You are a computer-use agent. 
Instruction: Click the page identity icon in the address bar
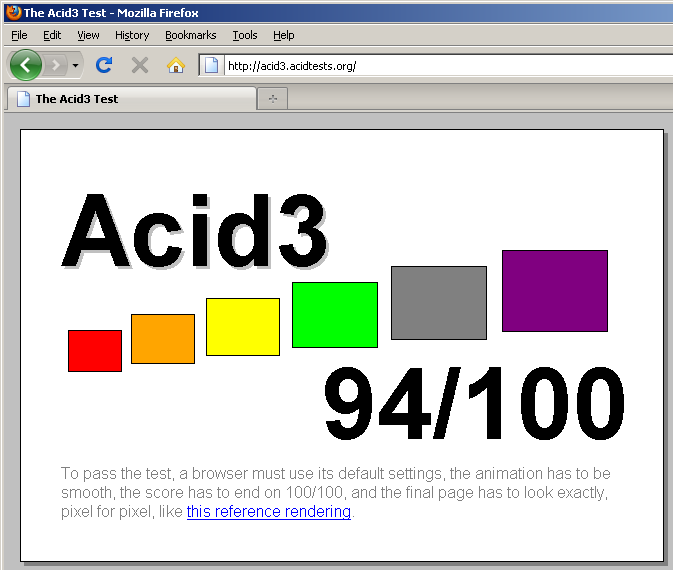(211, 65)
